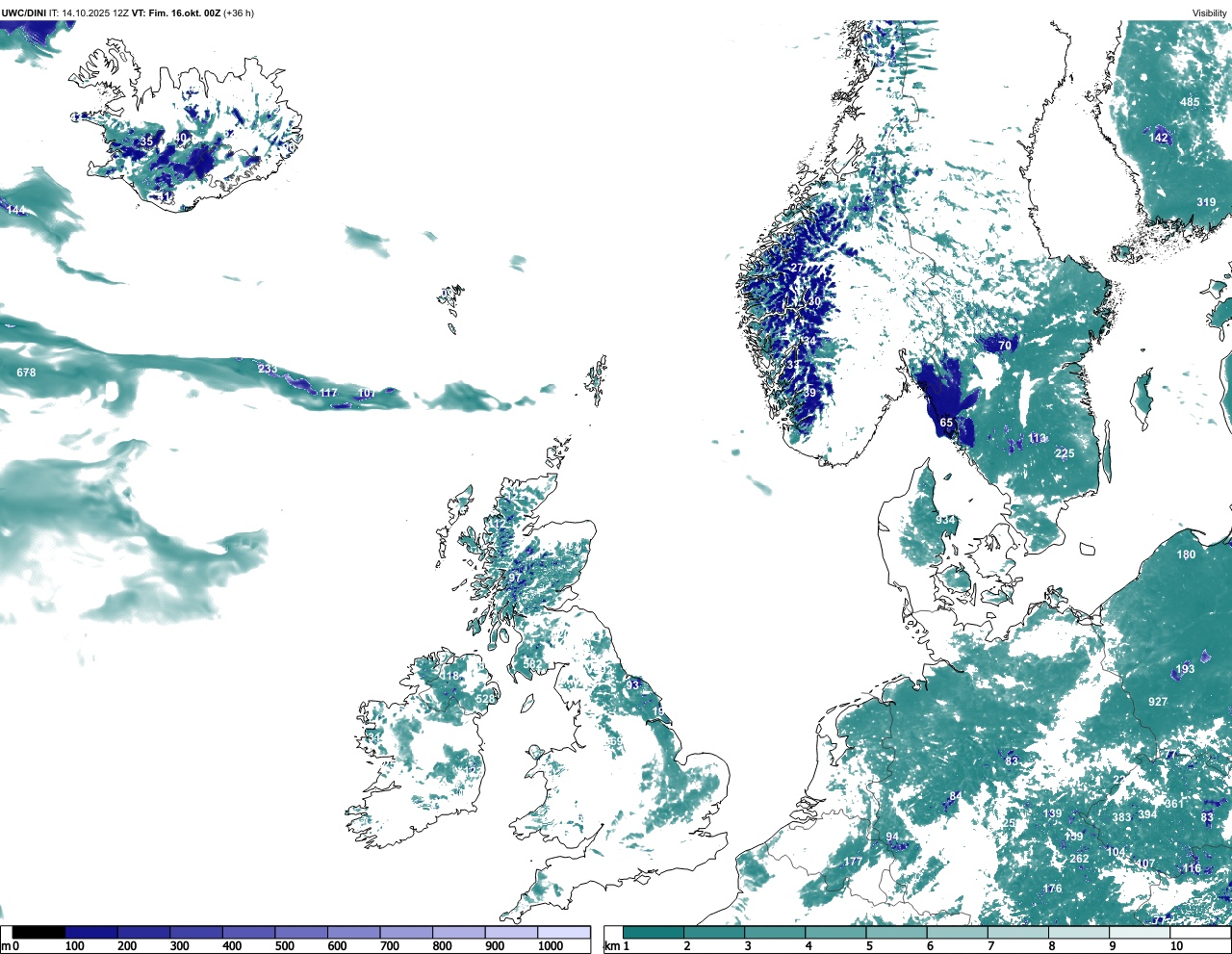Click the '927' value over Poland
Screen dimensions: 1232x954
(x=1158, y=702)
